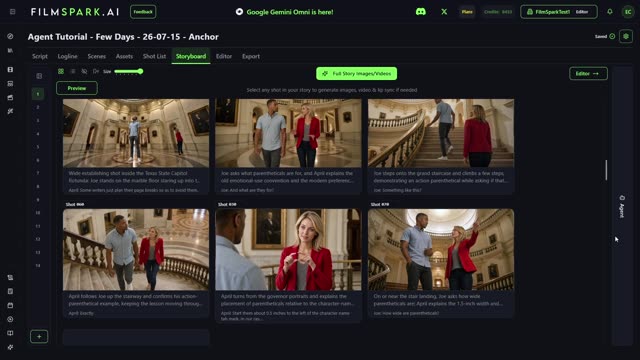Select scene 11 in the scene list

(x=38, y=226)
